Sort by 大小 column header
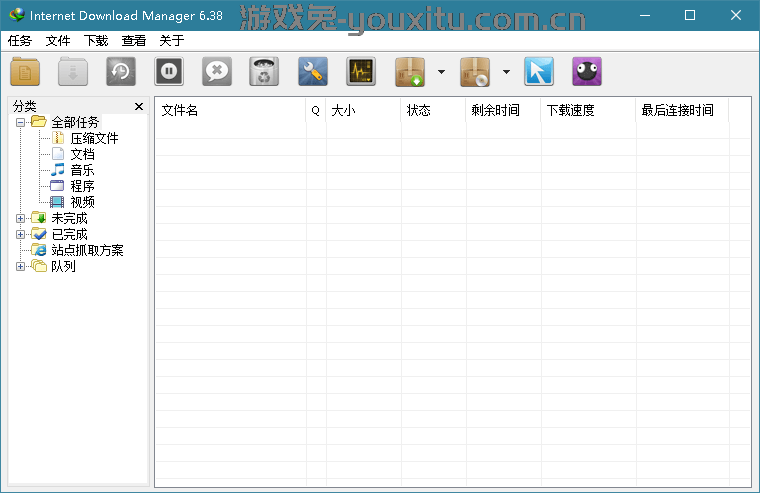 364,110
